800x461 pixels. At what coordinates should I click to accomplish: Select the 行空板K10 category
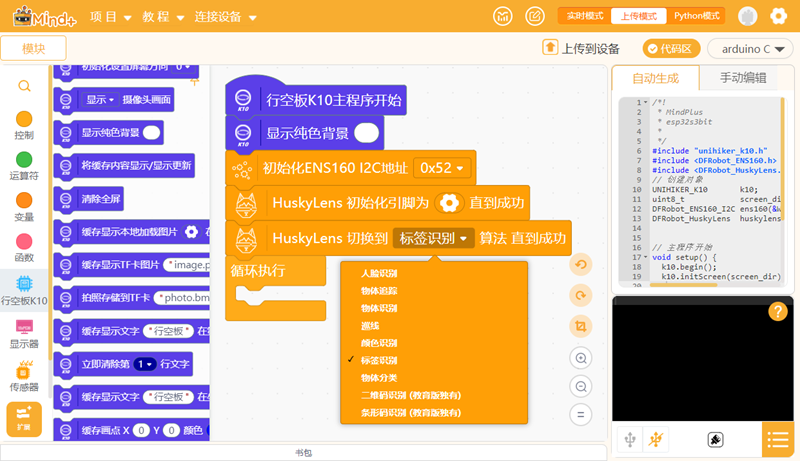(x=24, y=291)
